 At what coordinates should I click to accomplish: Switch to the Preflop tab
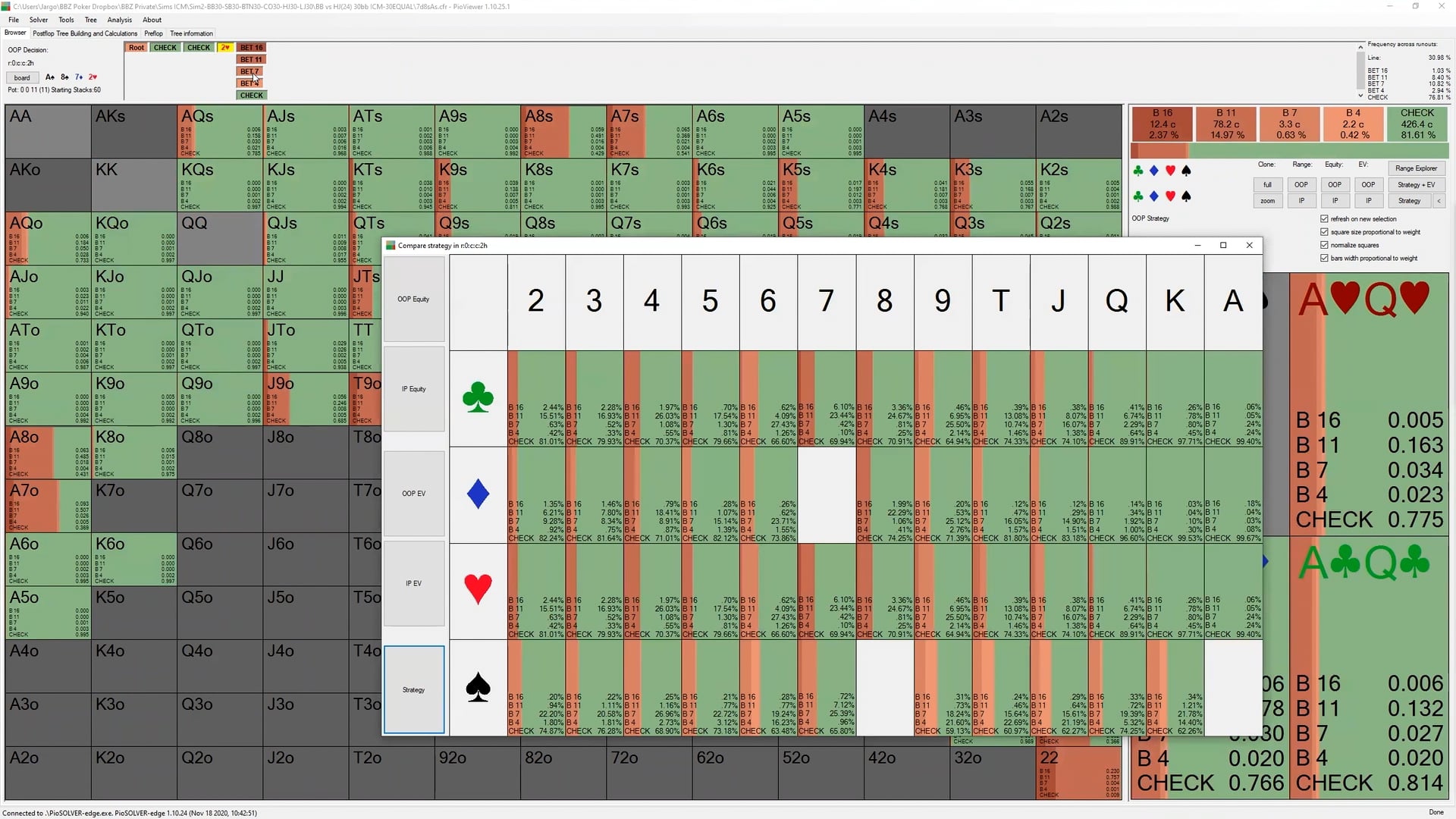(x=153, y=33)
